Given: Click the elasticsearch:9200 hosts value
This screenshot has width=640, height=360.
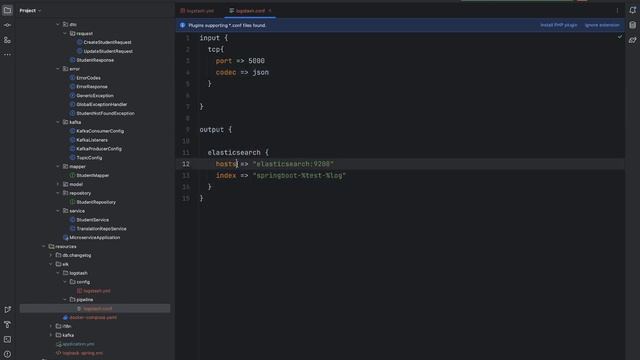Looking at the screenshot, I should pyautogui.click(x=293, y=164).
